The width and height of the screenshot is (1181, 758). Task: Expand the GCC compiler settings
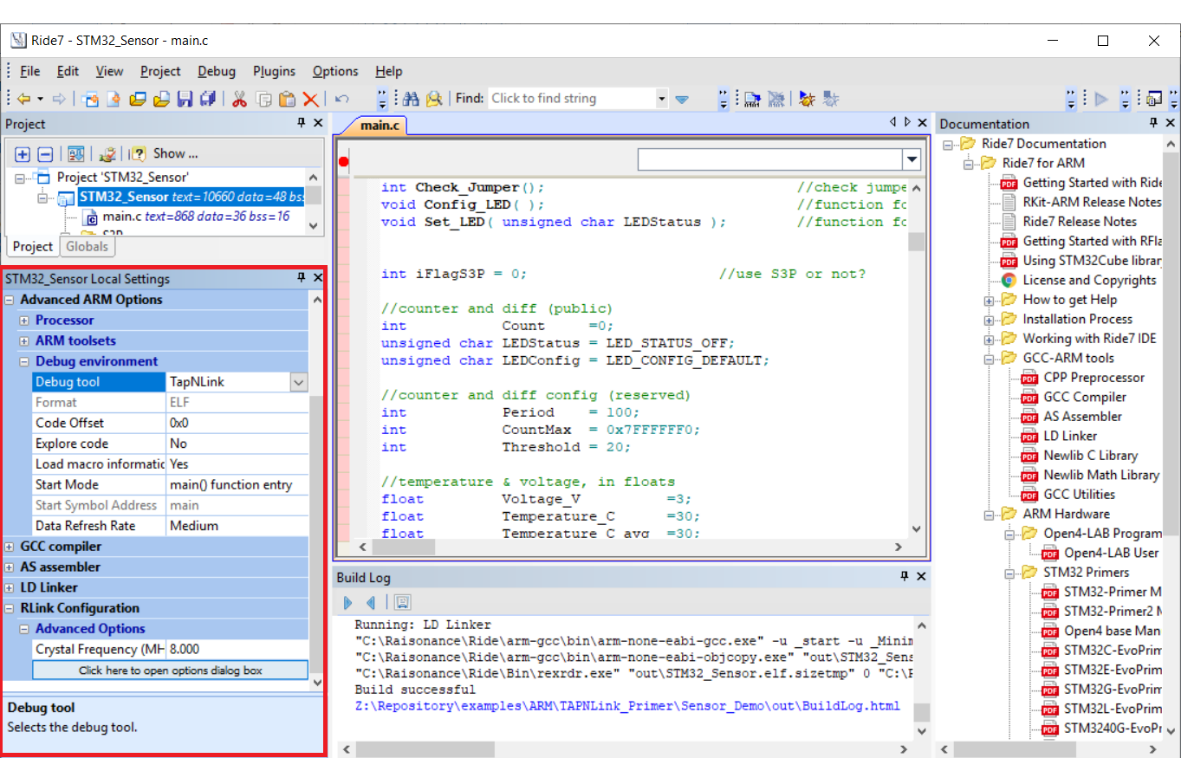(9, 546)
